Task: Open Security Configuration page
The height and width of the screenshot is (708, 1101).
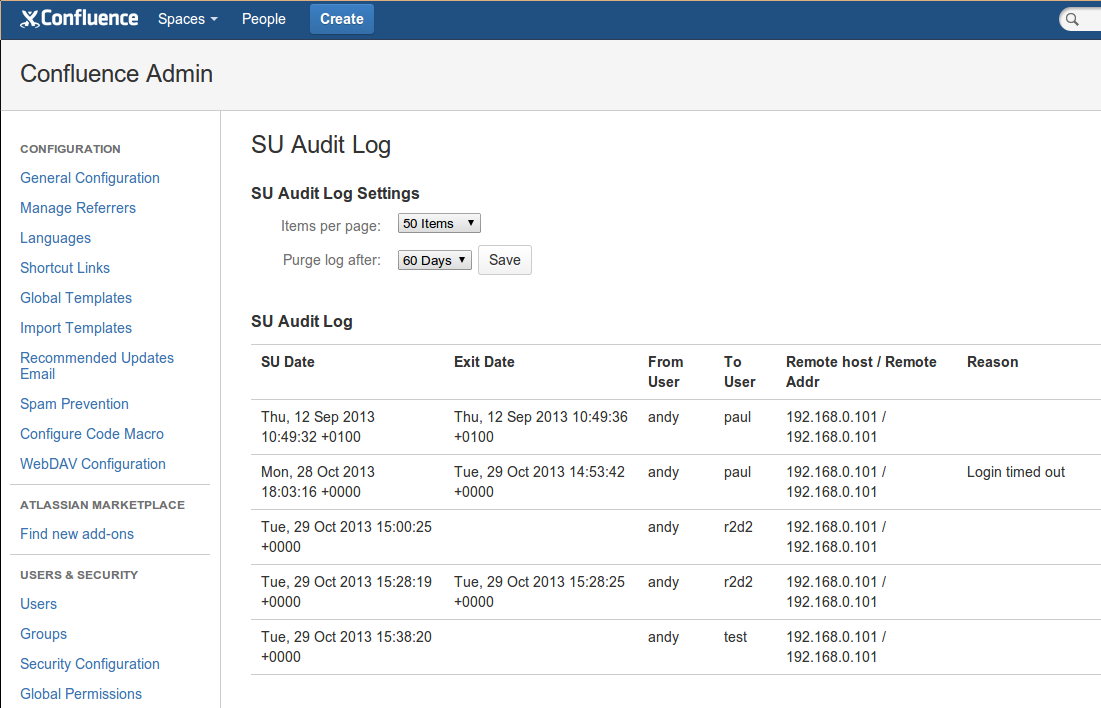Action: click(90, 664)
